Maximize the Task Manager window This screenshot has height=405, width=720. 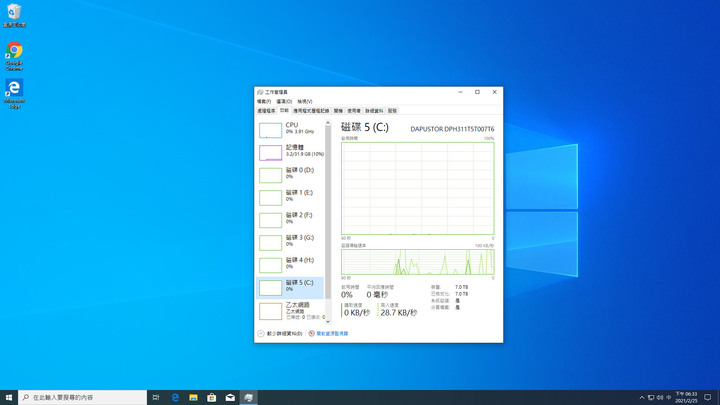point(478,92)
